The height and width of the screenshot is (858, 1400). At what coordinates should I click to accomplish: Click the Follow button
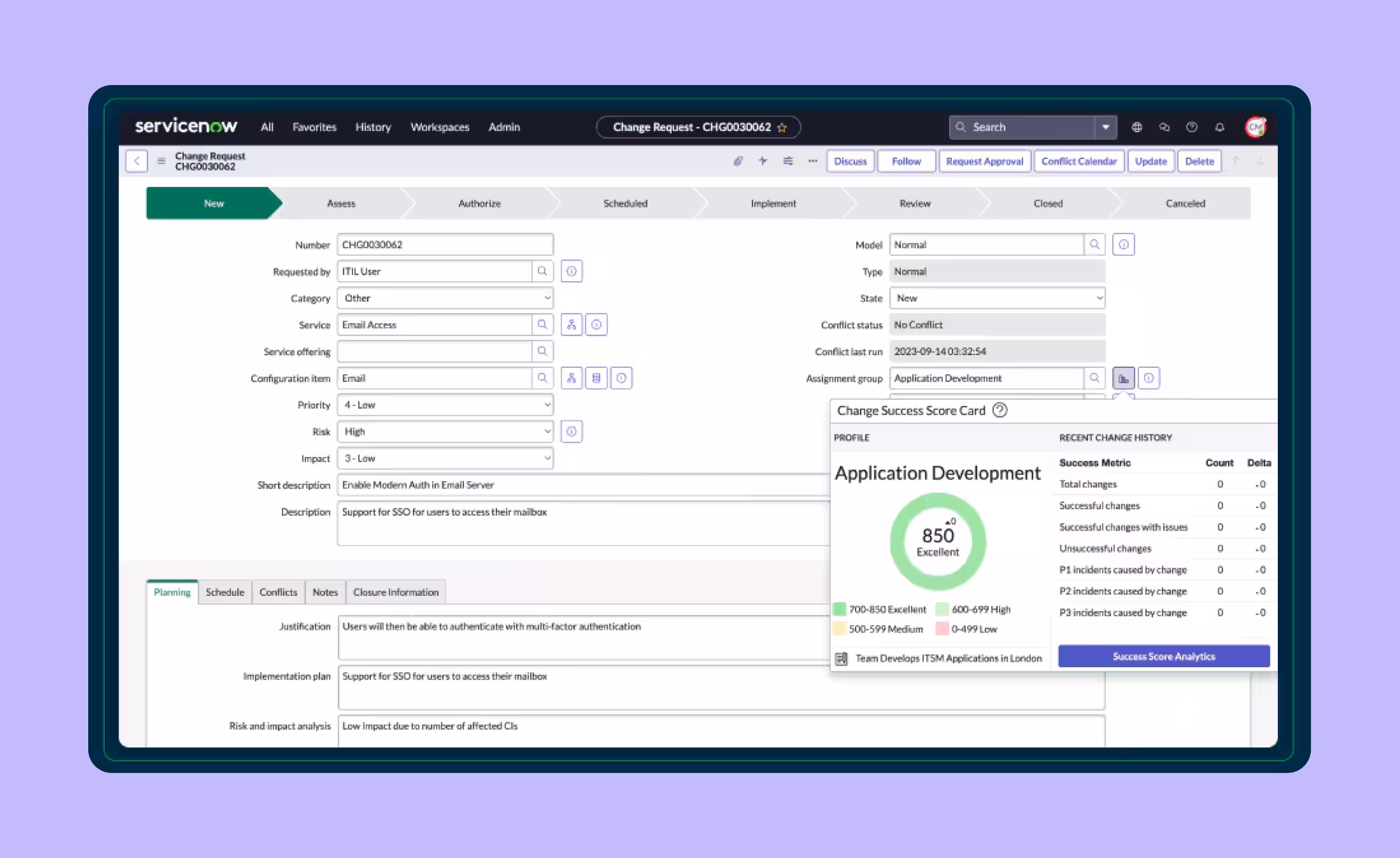coord(906,161)
